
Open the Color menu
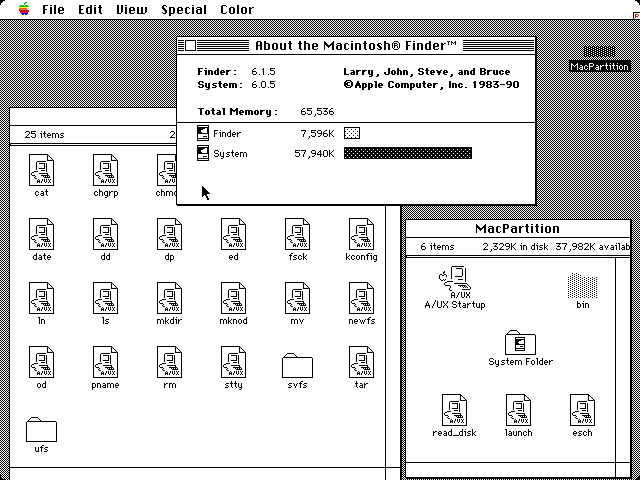coord(237,9)
